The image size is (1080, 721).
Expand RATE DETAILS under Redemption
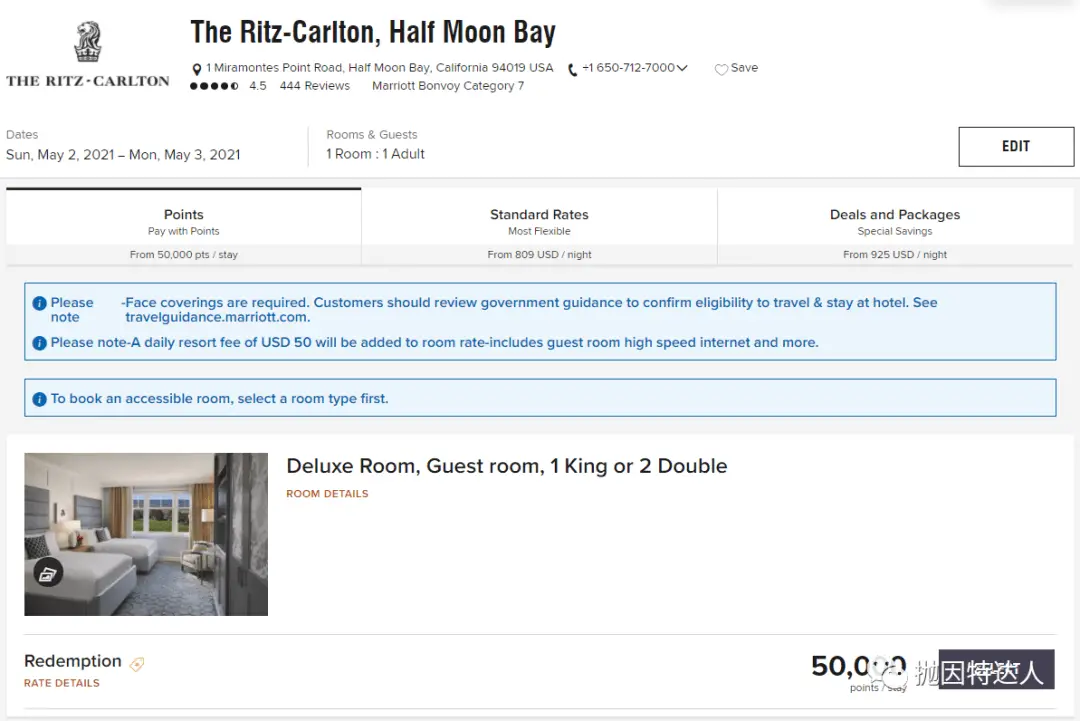[x=62, y=683]
